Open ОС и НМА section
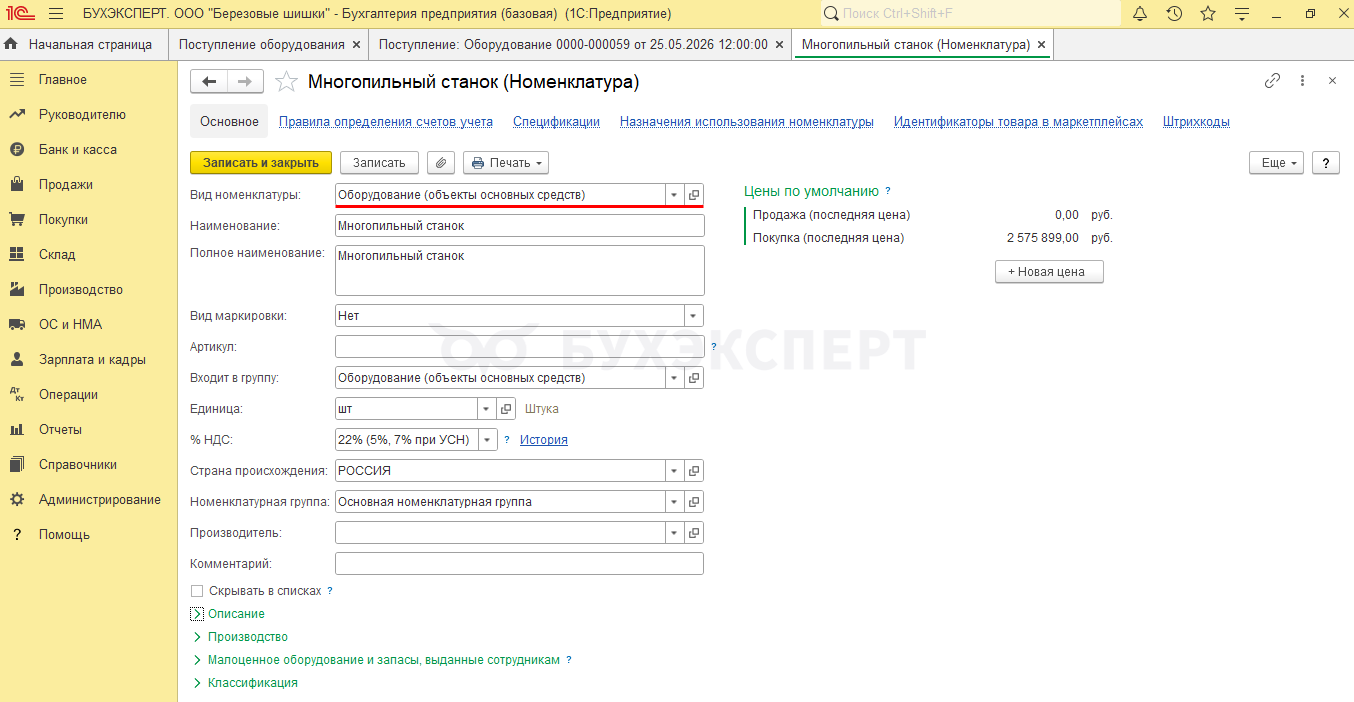Viewport: 1354px width, 702px height. tap(70, 325)
